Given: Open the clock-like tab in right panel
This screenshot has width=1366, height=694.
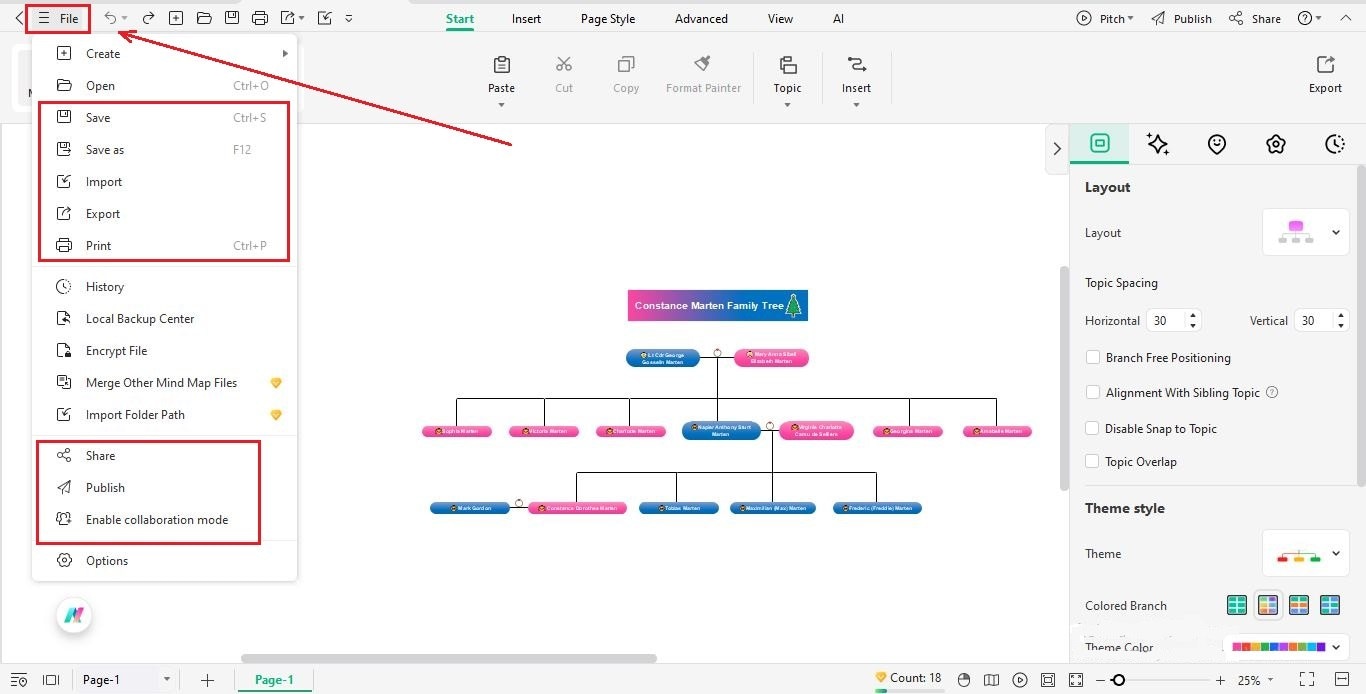Looking at the screenshot, I should (1335, 144).
